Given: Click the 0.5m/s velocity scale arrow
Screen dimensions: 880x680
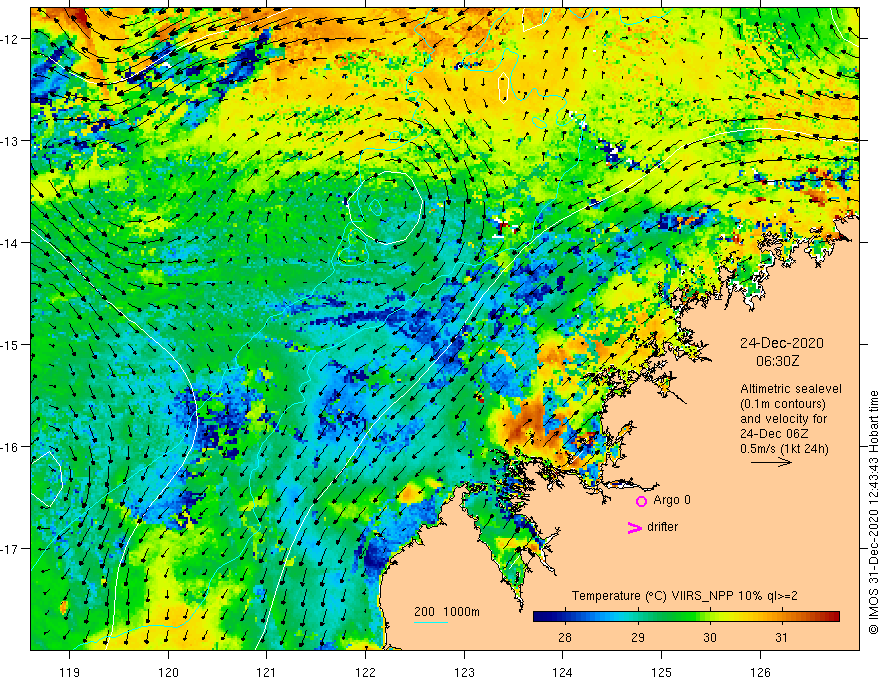Looking at the screenshot, I should (771, 463).
